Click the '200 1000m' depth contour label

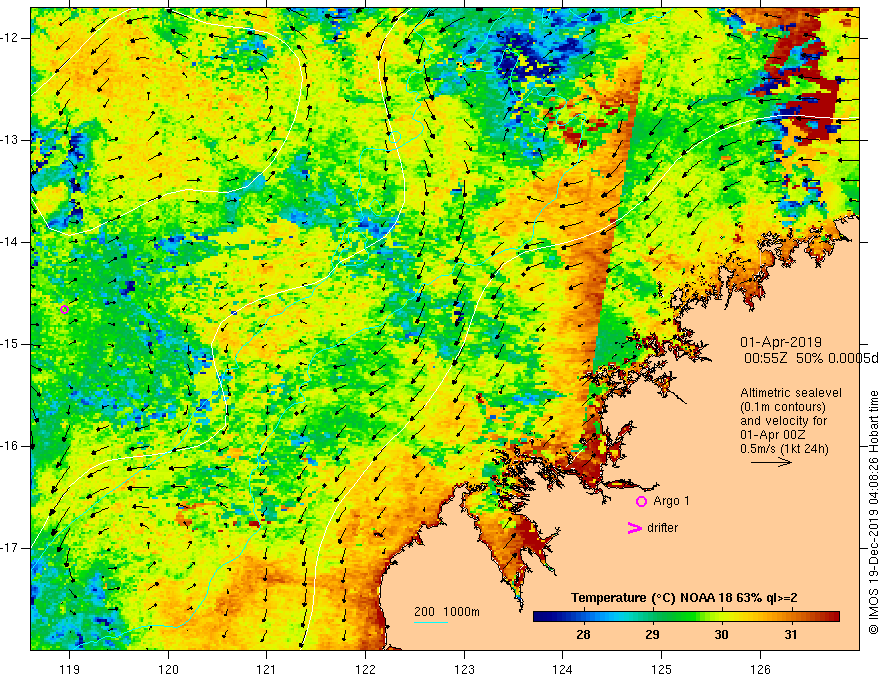(447, 612)
